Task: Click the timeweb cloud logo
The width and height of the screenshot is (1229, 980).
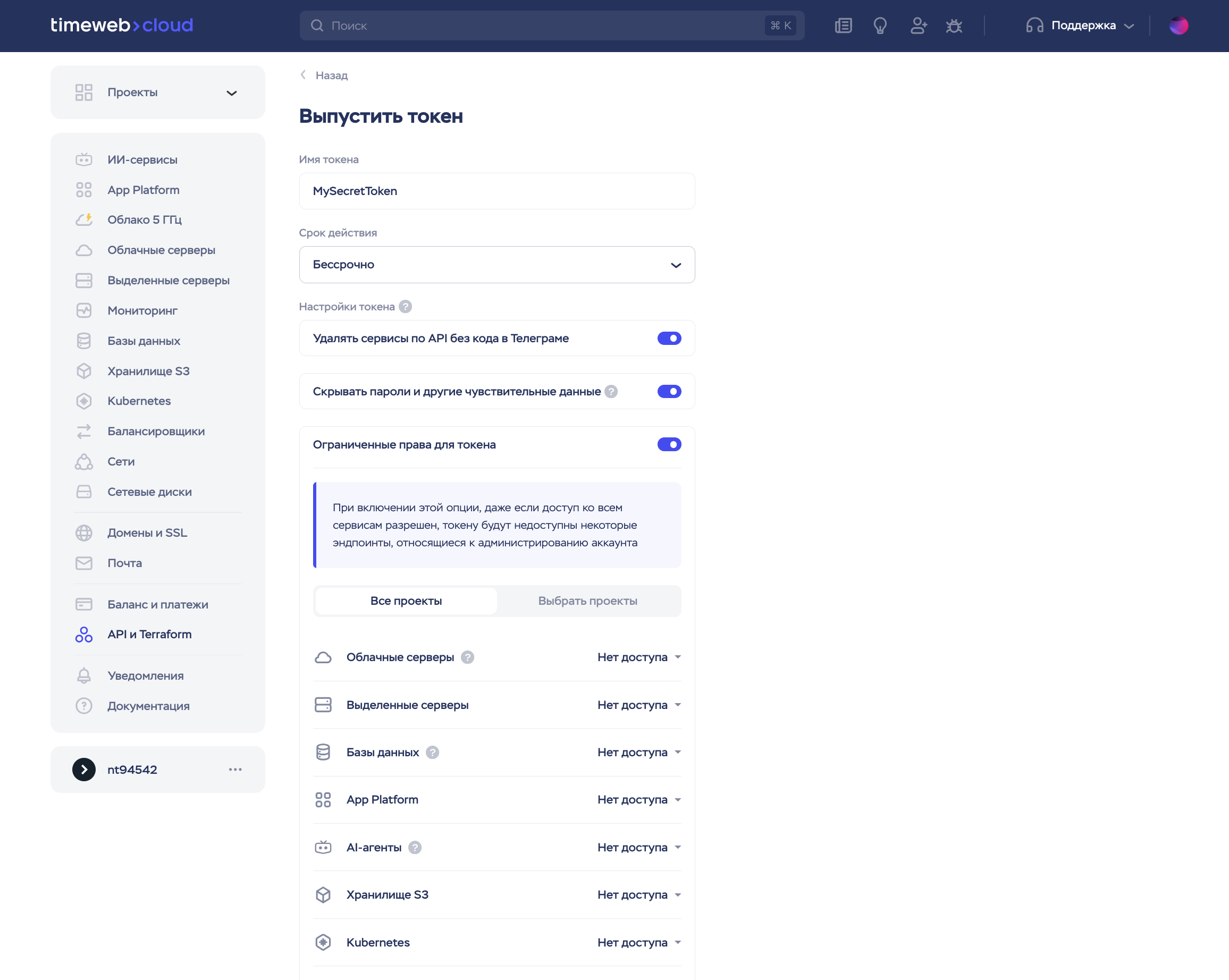Action: (121, 25)
